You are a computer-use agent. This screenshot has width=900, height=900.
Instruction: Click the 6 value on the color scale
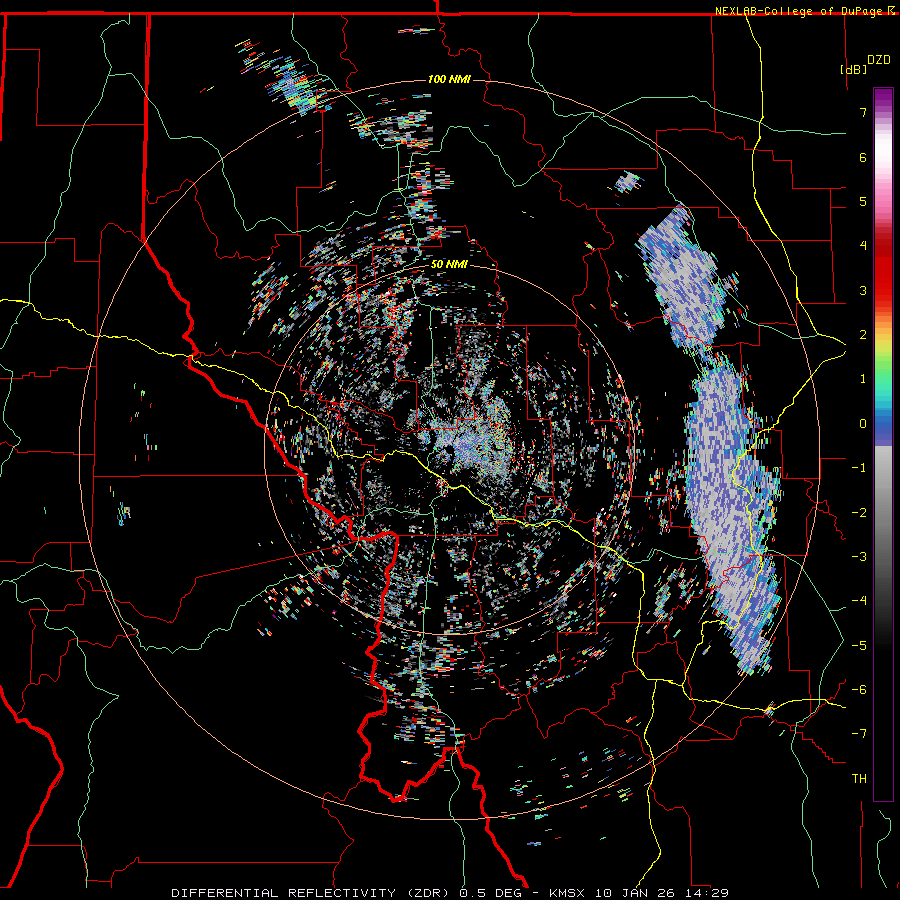pos(863,157)
